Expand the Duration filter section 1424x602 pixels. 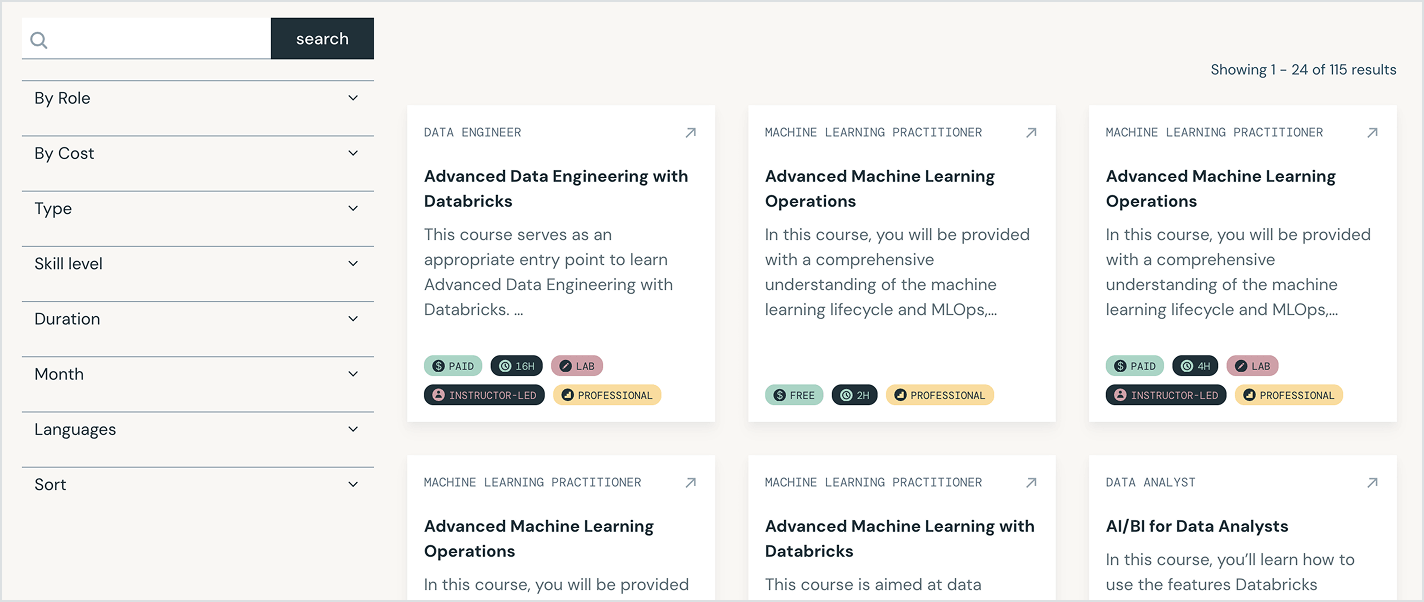tap(197, 319)
